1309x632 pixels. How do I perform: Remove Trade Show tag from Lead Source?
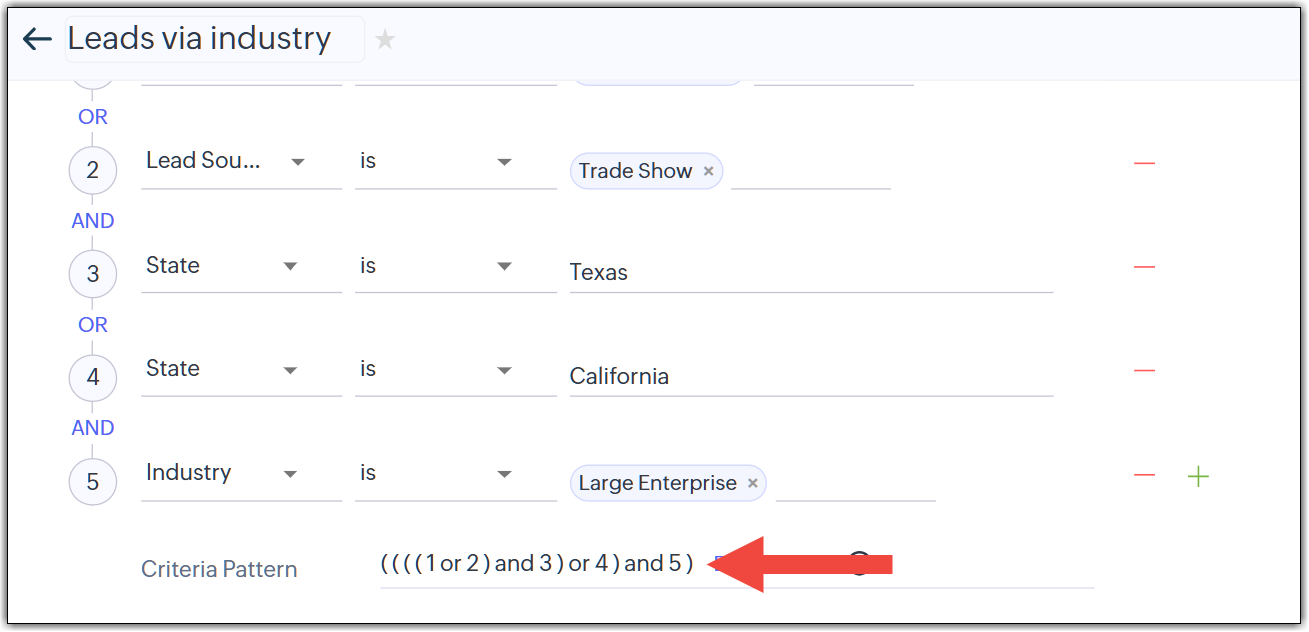pyautogui.click(x=708, y=171)
